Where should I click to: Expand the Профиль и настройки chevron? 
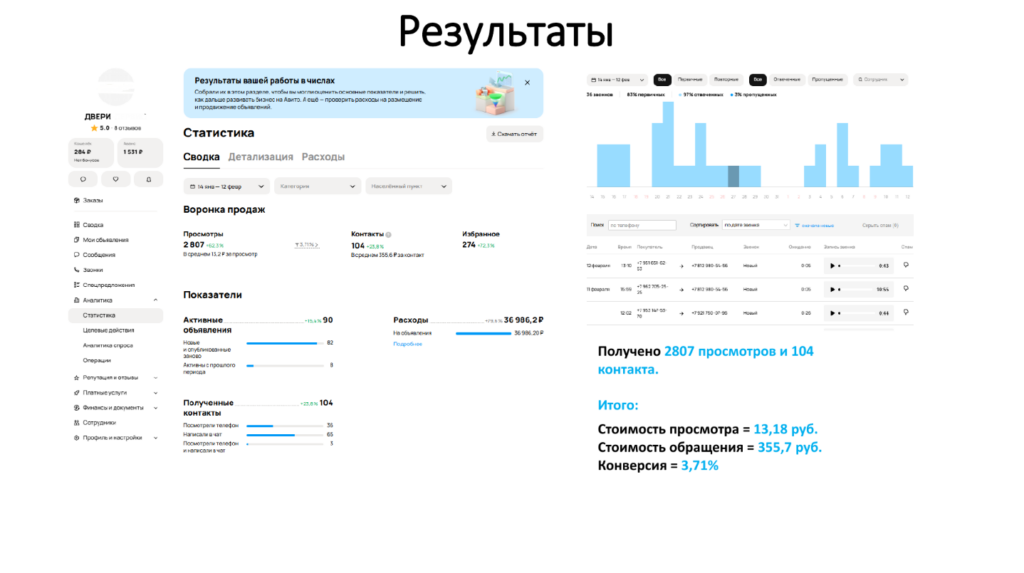coord(155,438)
